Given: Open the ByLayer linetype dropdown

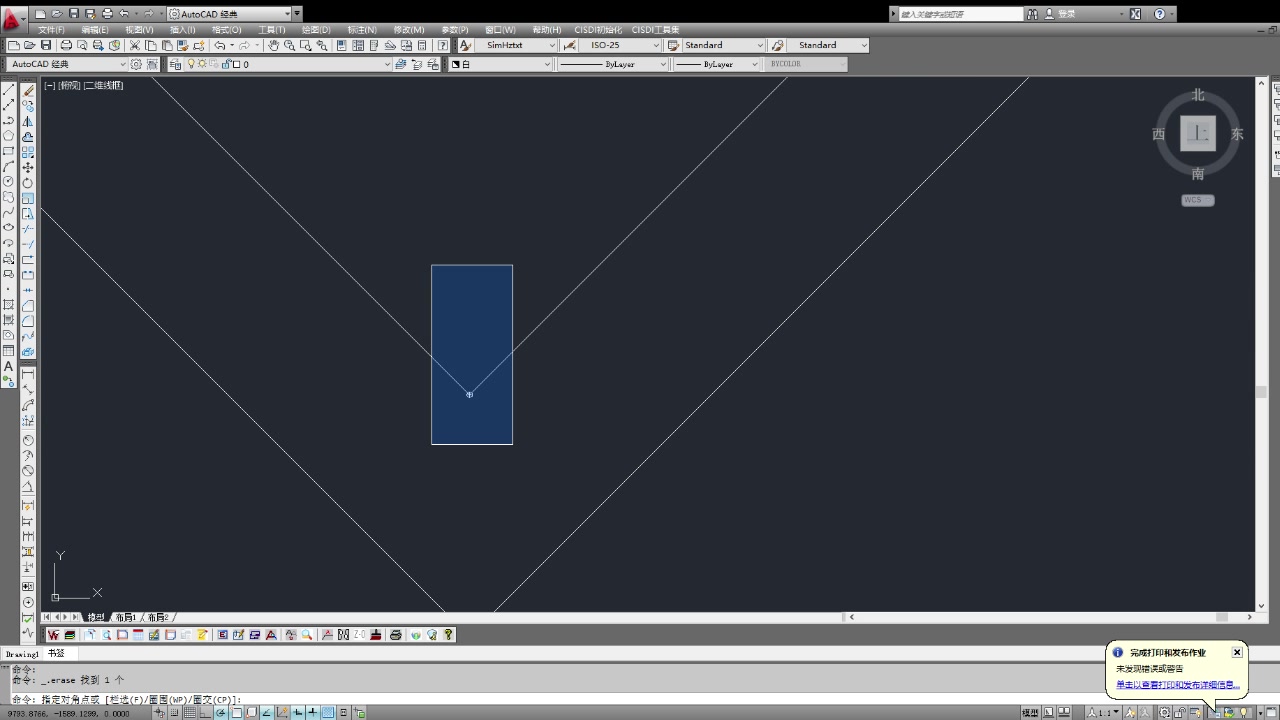Looking at the screenshot, I should click(612, 64).
